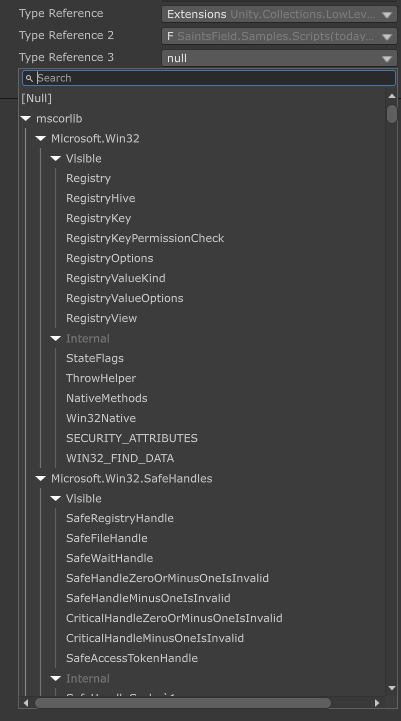The image size is (401, 721).
Task: Open Type Reference 3 null dropdown
Action: tap(280, 58)
